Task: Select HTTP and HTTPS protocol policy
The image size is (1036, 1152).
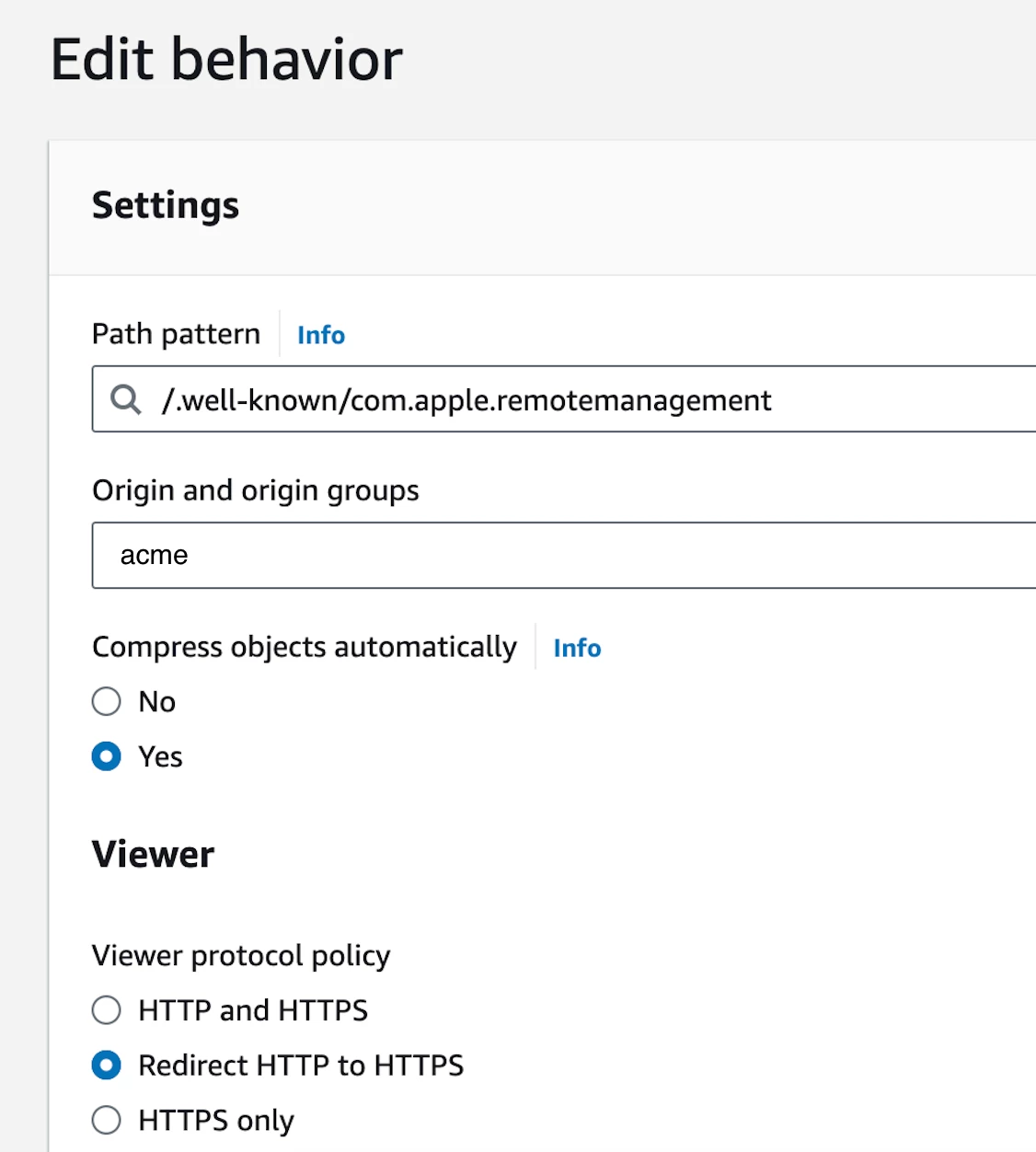Action: click(107, 1010)
